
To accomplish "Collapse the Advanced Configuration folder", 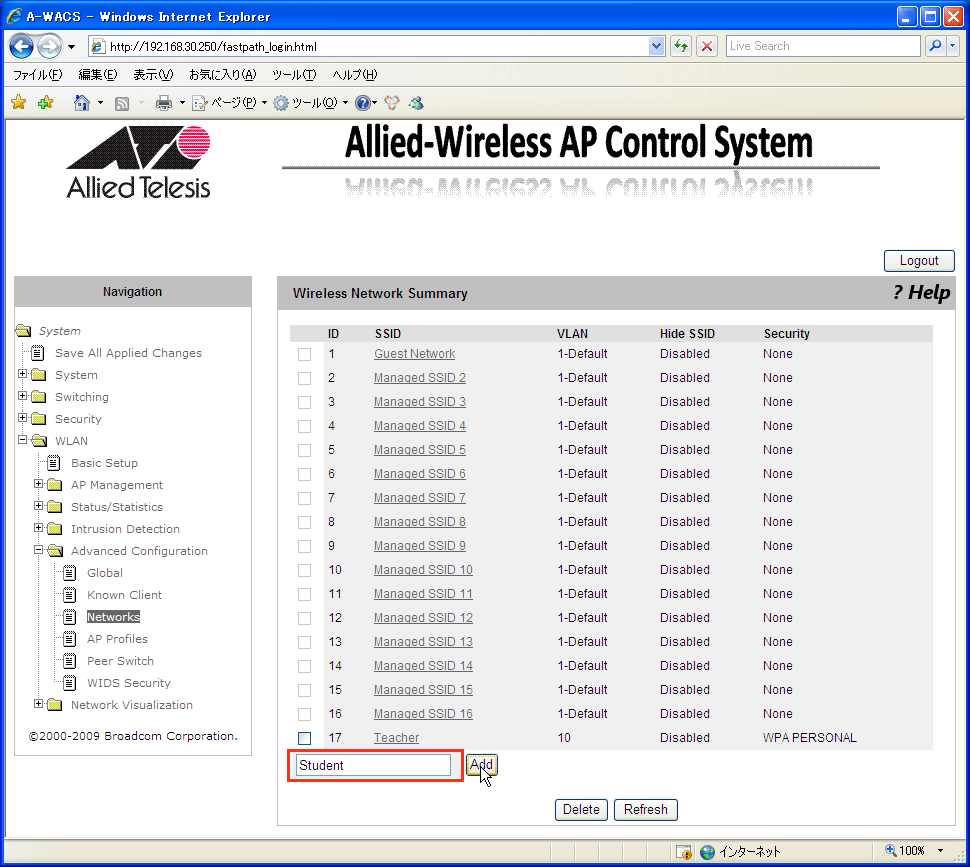I will [x=38, y=550].
